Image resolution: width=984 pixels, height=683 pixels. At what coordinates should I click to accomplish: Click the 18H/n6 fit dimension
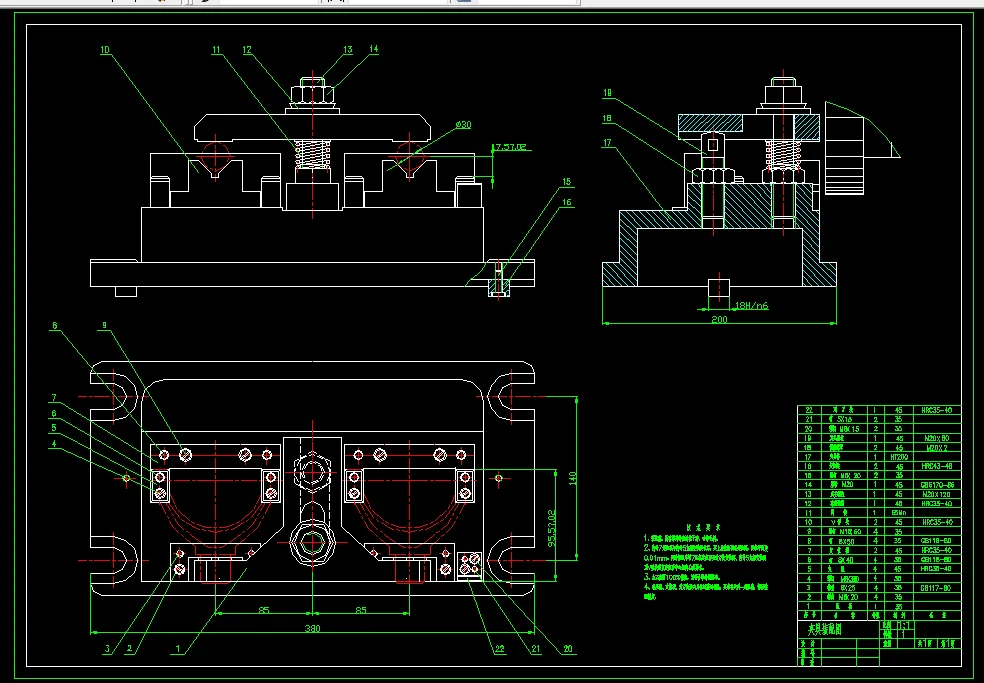coord(751,306)
